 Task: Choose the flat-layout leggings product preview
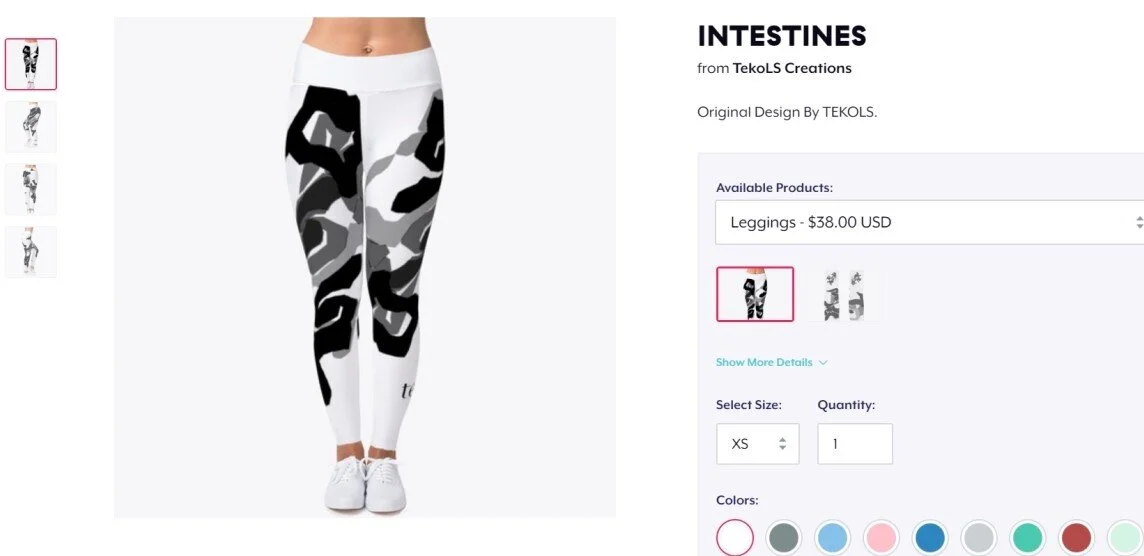(843, 294)
